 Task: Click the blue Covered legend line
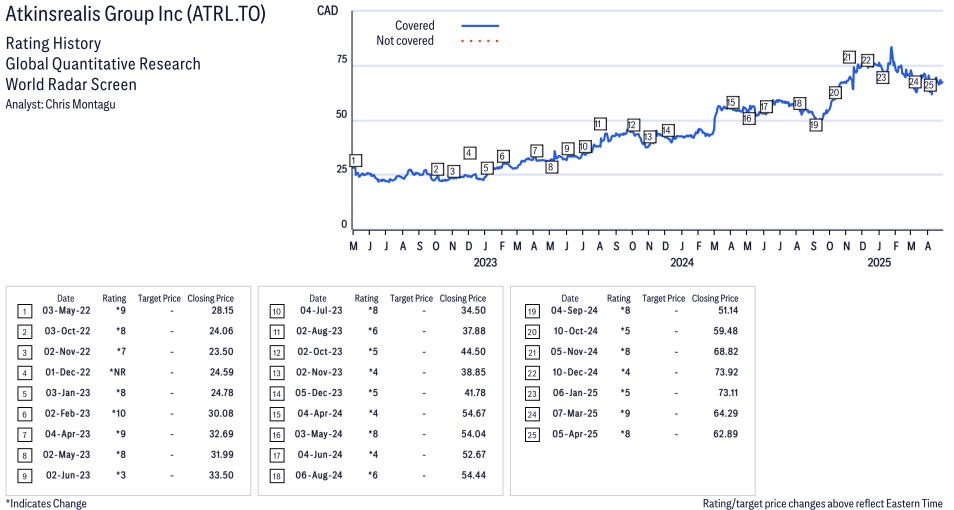pyautogui.click(x=480, y=26)
